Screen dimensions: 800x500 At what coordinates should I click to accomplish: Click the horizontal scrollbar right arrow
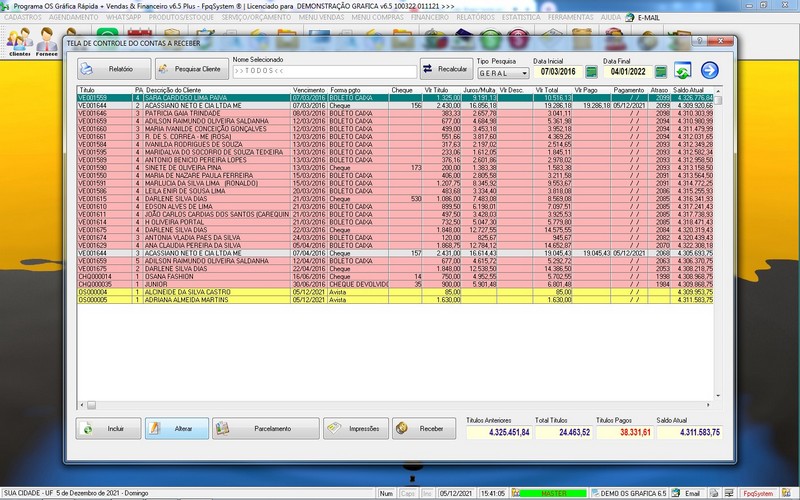(x=708, y=405)
